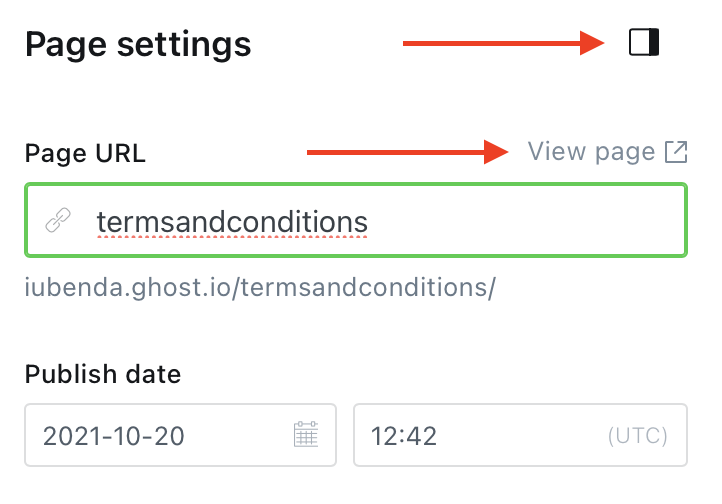Open the calendar icon in the date field
722x504 pixels.
(x=305, y=435)
